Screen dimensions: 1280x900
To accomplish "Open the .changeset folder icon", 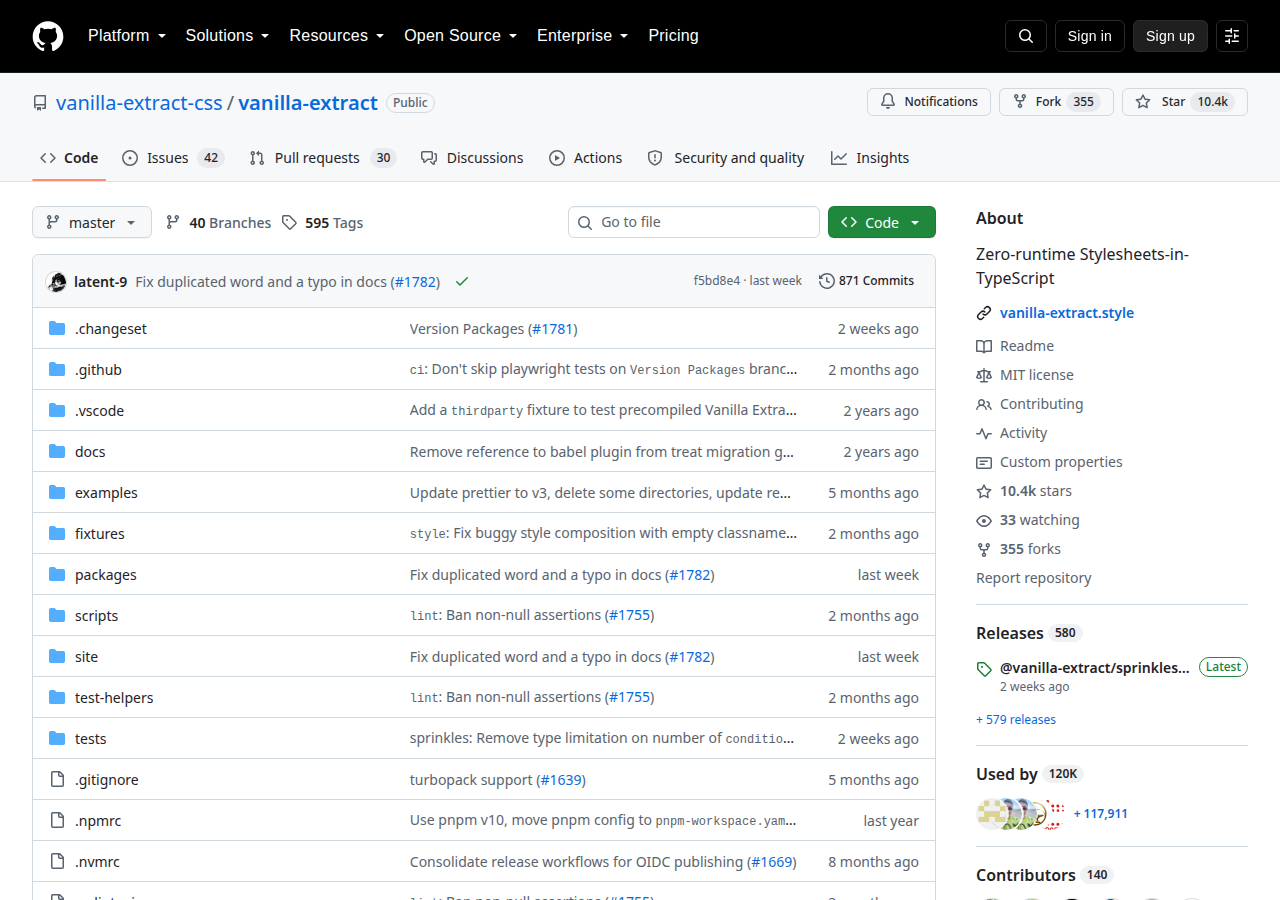I will pyautogui.click(x=57, y=329).
